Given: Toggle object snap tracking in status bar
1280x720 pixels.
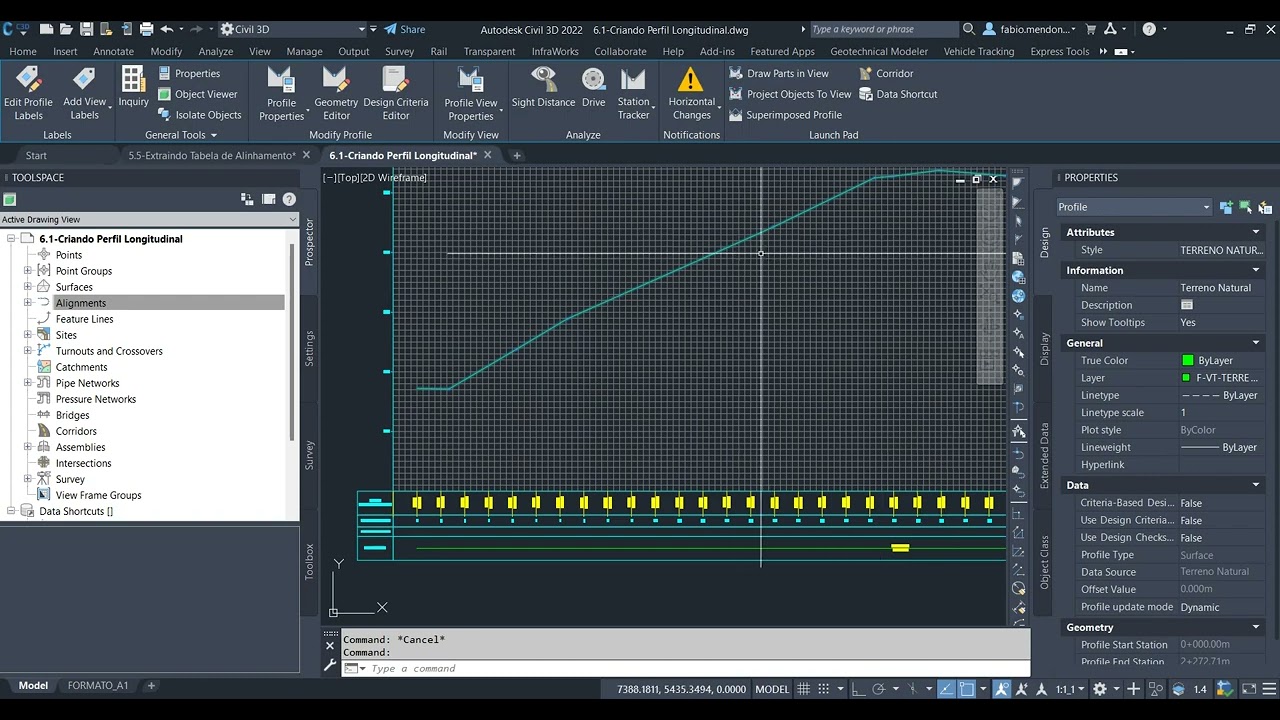Looking at the screenshot, I should pyautogui.click(x=948, y=689).
